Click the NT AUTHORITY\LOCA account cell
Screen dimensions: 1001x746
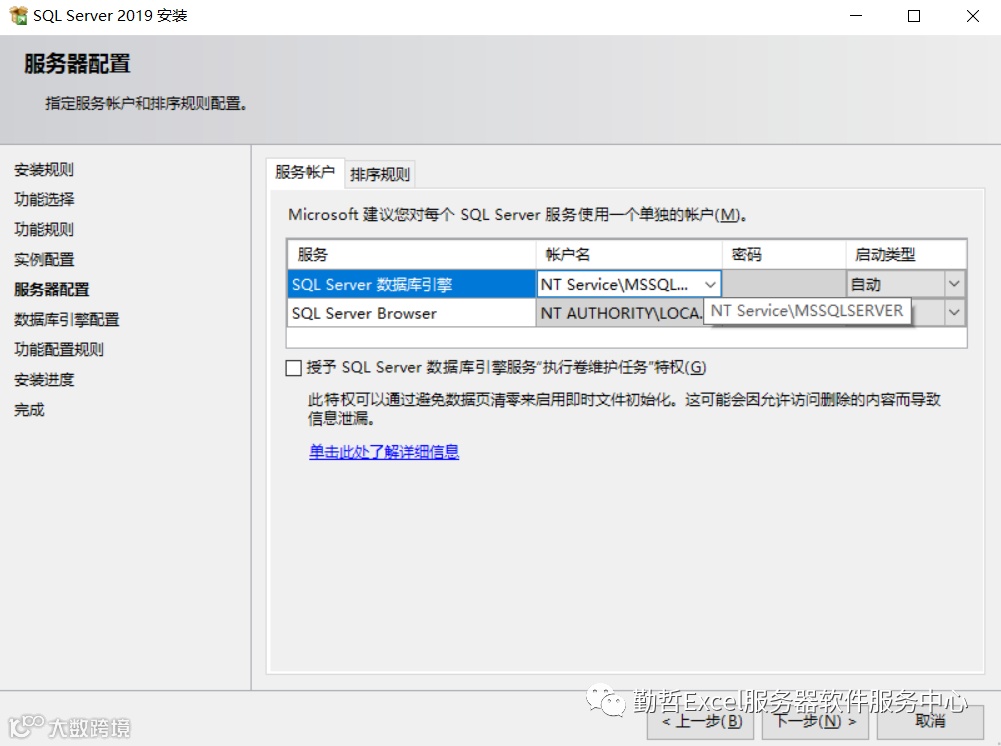point(620,313)
